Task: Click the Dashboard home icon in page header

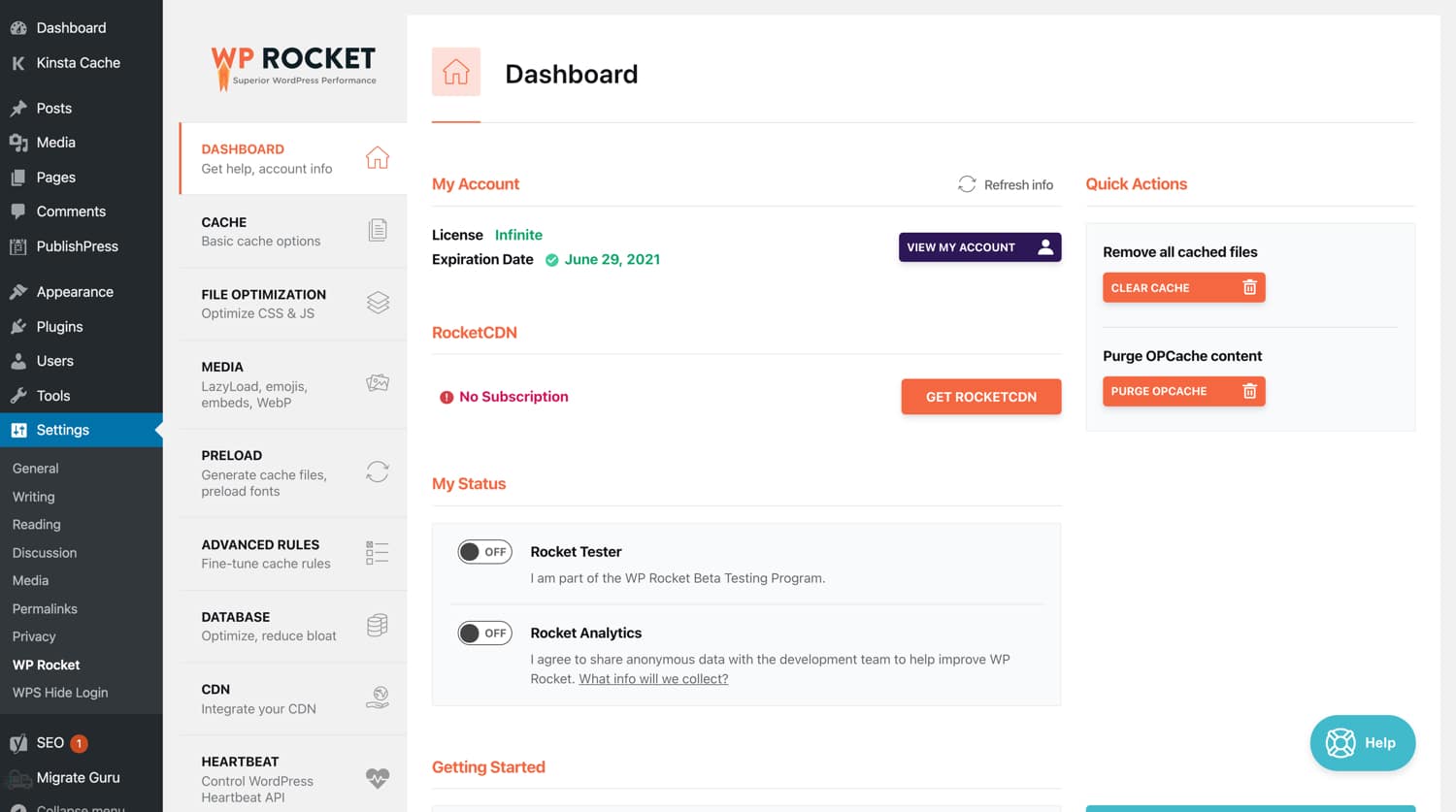Action: point(455,72)
